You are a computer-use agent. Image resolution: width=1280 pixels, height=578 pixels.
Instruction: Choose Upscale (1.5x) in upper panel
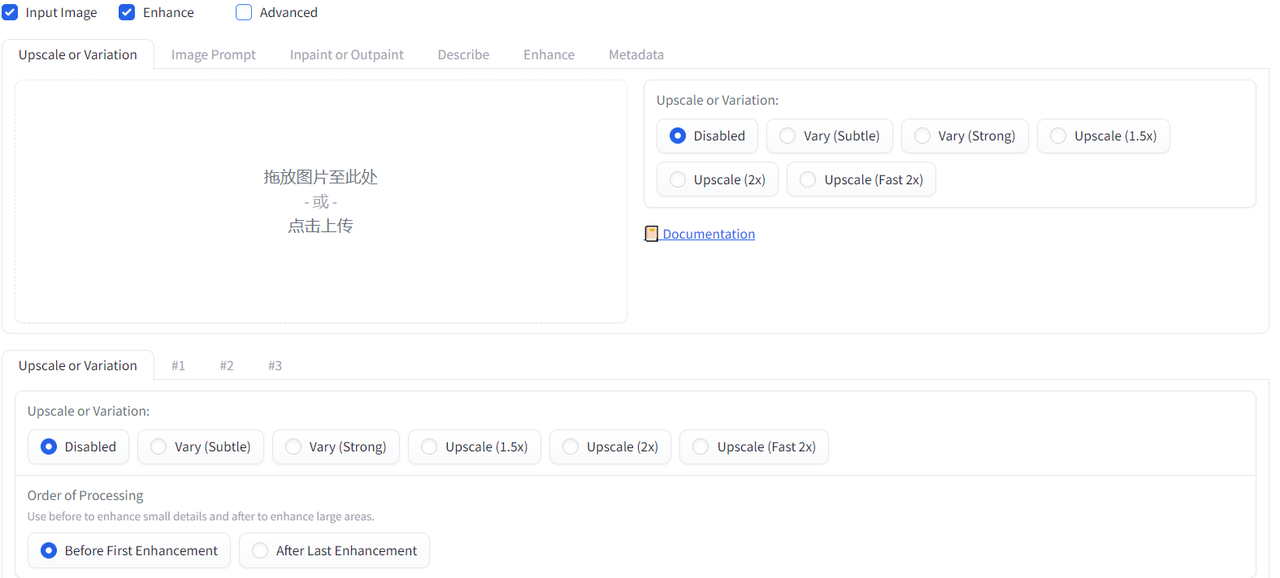click(1103, 136)
